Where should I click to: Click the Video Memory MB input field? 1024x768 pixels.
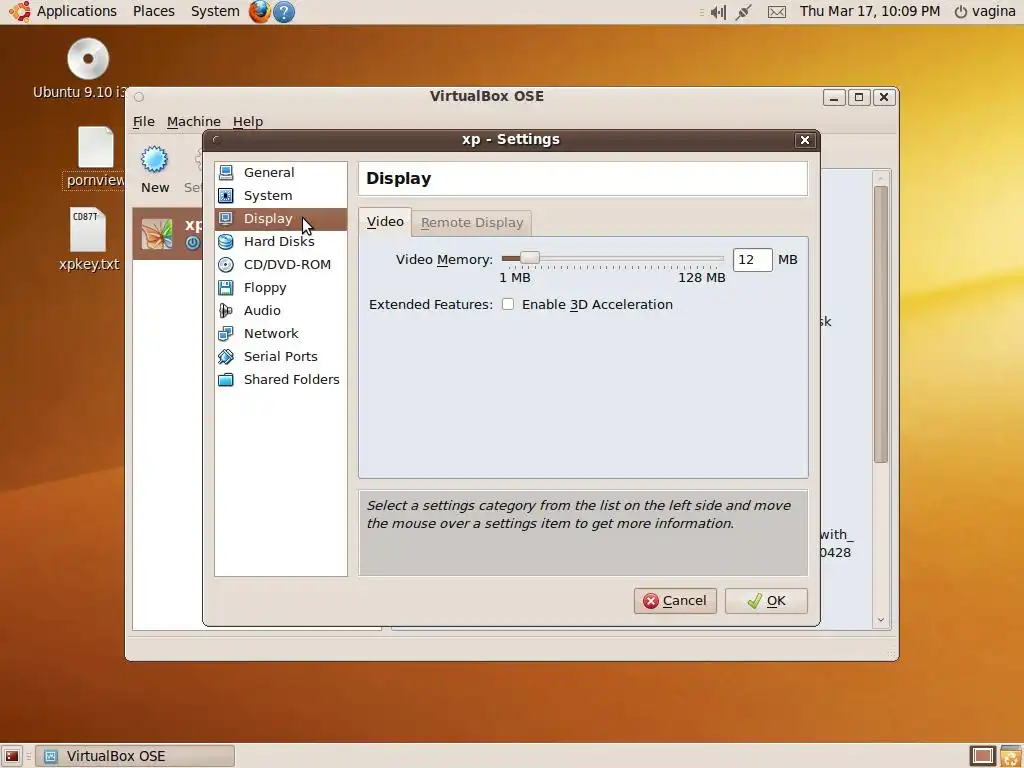click(x=752, y=259)
